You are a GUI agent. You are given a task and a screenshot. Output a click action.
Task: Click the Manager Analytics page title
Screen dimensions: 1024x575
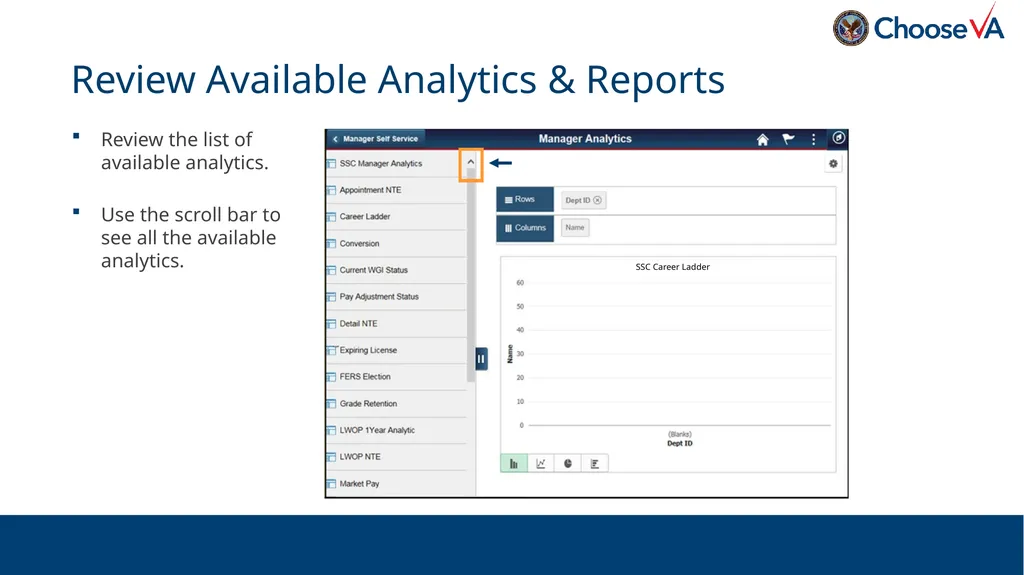click(584, 139)
